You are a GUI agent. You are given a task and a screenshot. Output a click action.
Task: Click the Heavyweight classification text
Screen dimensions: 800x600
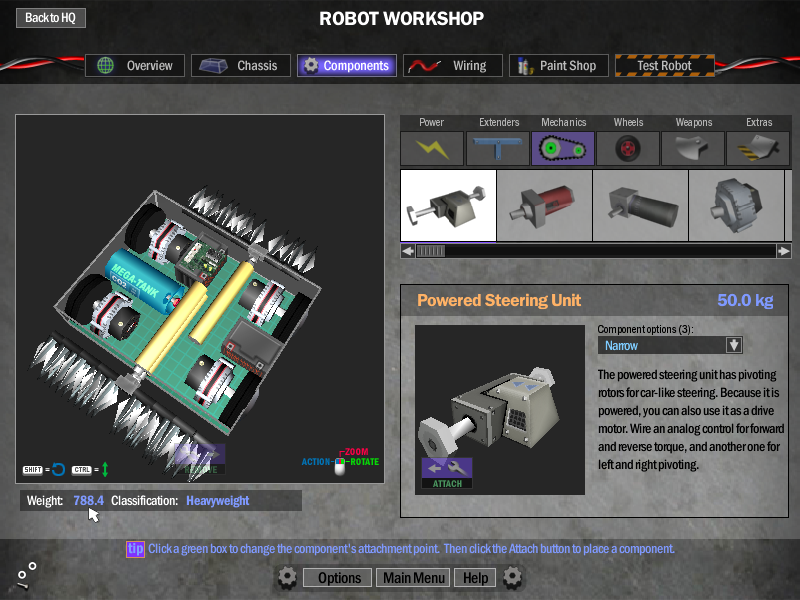(218, 501)
